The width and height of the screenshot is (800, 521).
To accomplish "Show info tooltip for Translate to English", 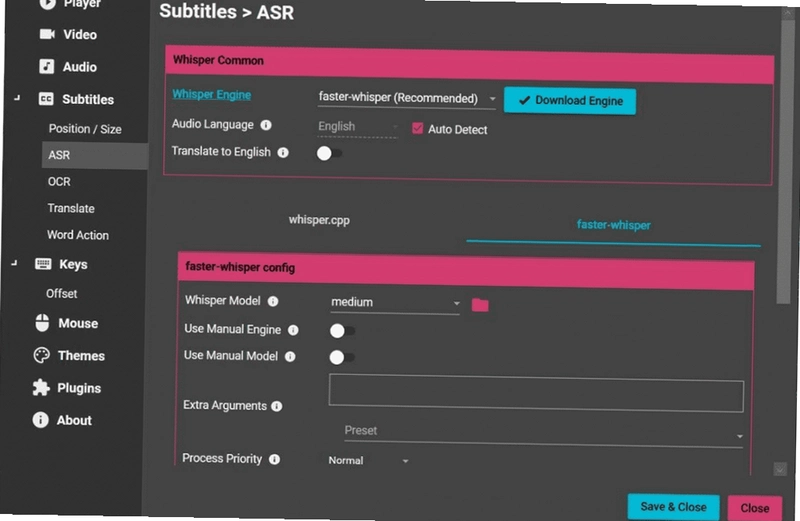I will 283,153.
